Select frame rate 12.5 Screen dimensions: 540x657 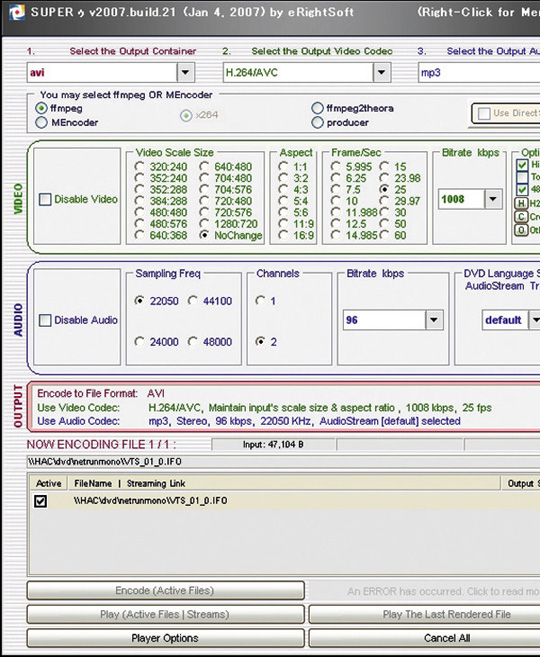point(335,224)
